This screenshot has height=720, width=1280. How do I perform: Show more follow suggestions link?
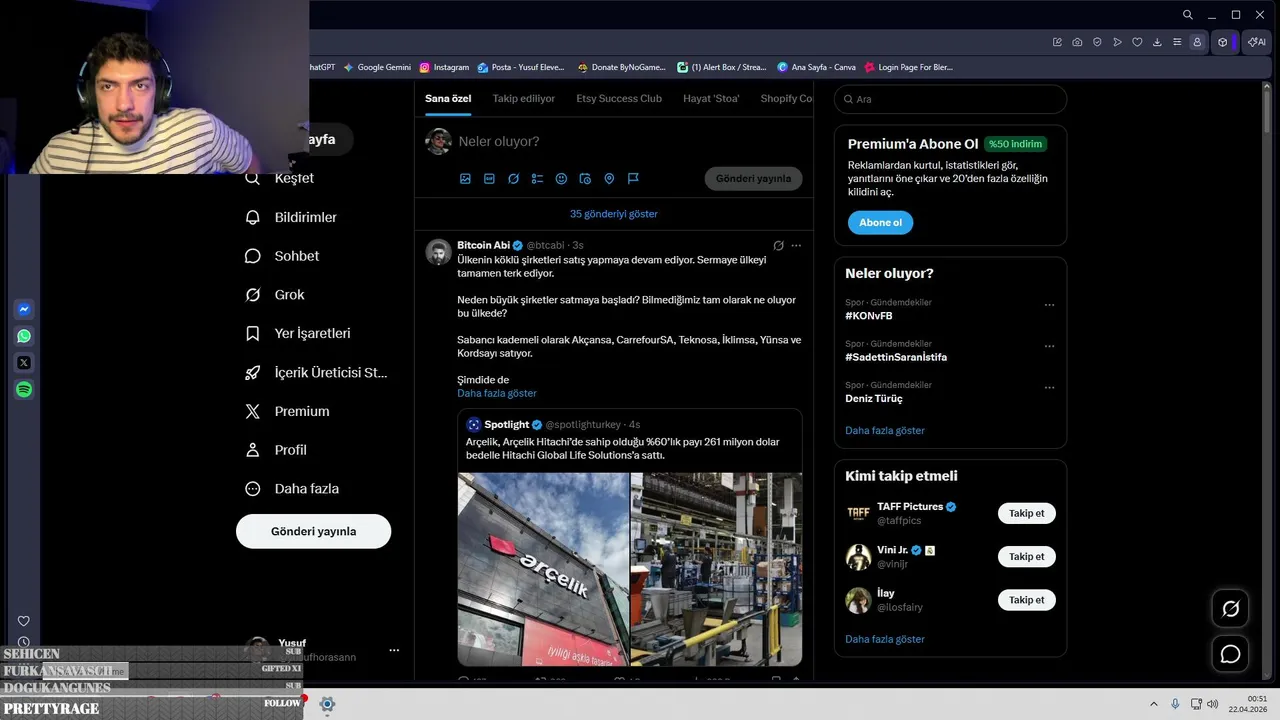(885, 639)
